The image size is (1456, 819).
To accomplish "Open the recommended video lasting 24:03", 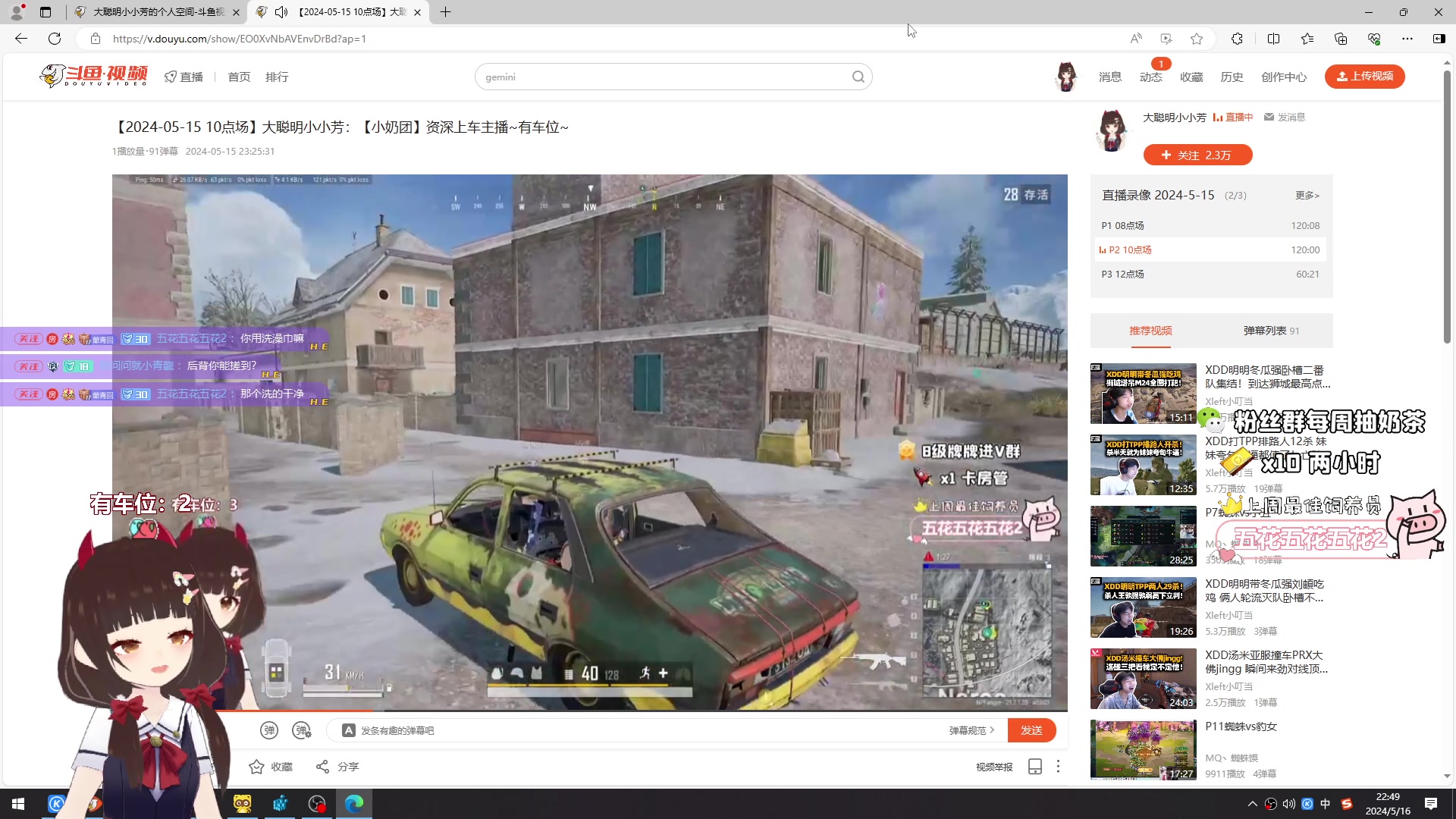I will tap(1144, 679).
